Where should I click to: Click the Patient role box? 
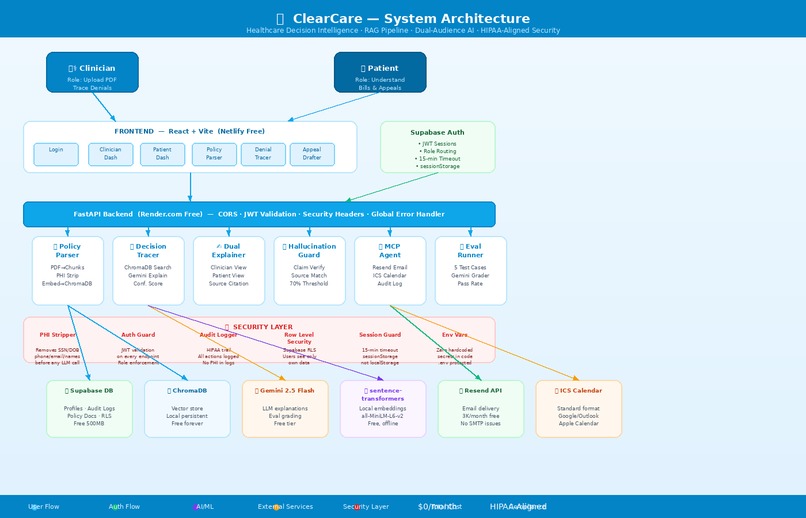[x=380, y=72]
